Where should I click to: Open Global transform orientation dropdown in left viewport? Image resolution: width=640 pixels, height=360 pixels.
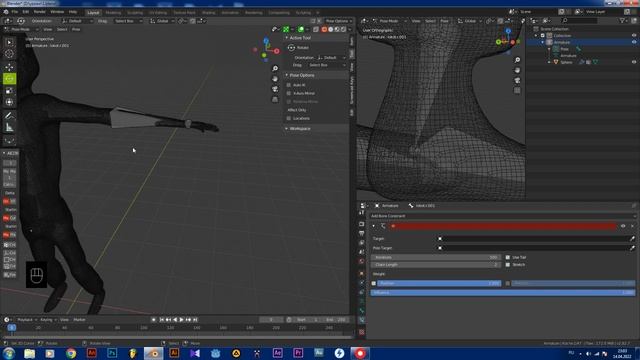point(162,21)
